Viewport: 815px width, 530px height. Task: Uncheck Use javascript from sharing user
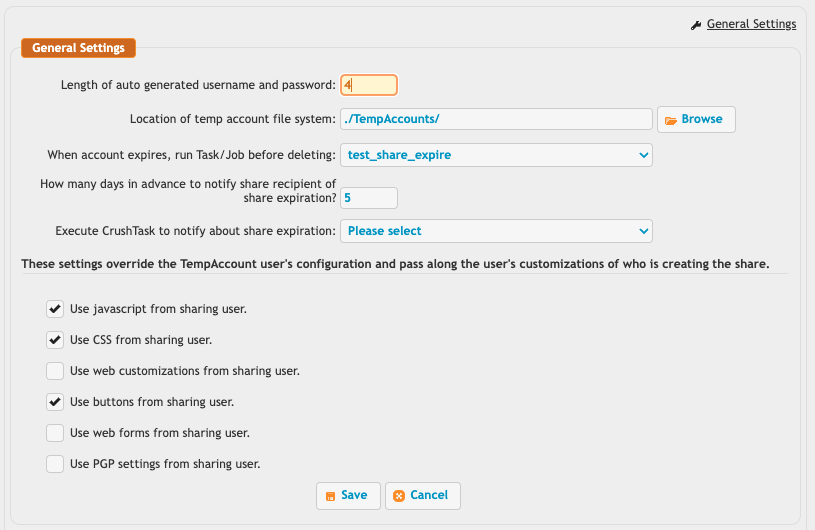[55, 309]
